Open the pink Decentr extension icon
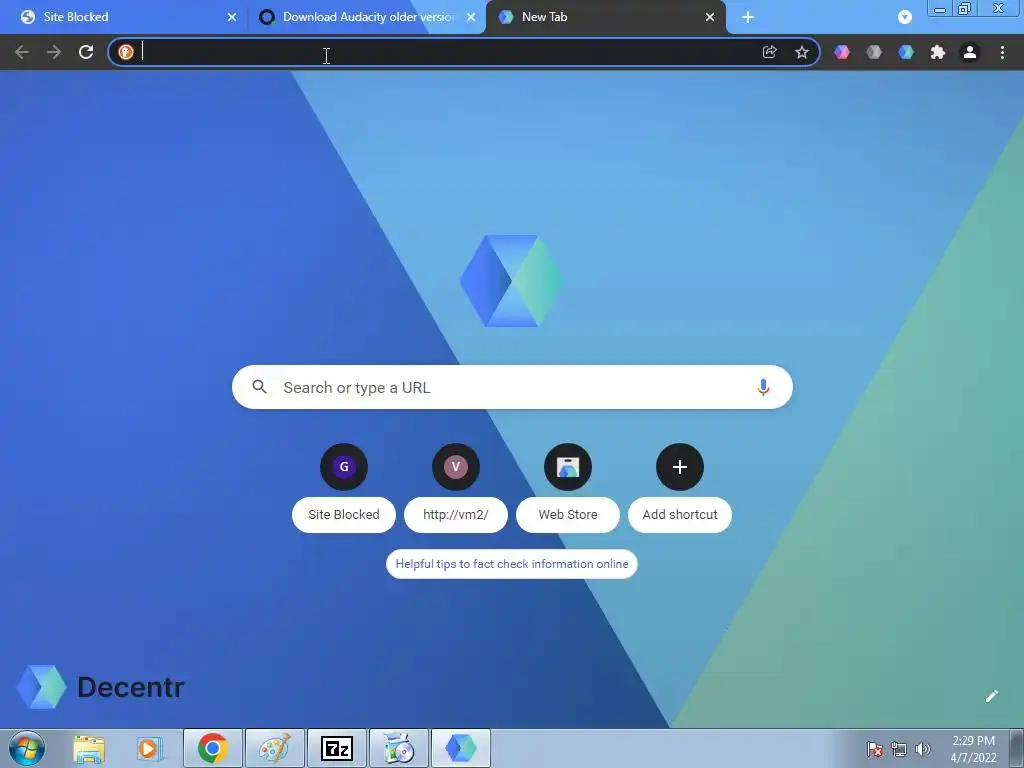1024x768 pixels. (842, 52)
